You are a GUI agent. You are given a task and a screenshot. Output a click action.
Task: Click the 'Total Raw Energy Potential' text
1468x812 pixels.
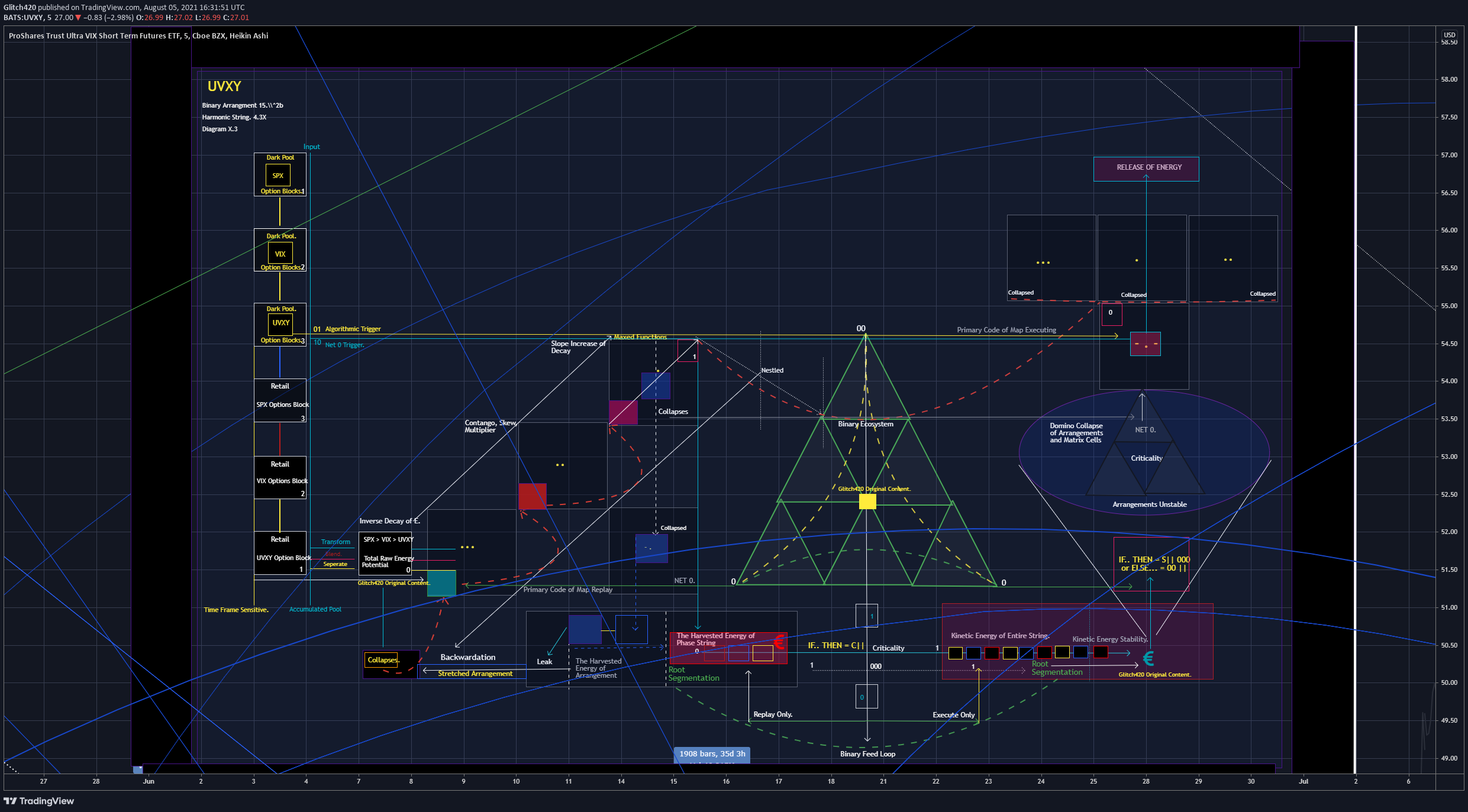(388, 561)
